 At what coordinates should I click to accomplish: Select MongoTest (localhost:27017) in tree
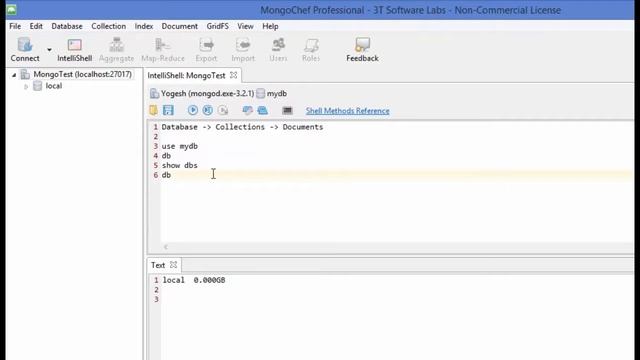tap(82, 74)
